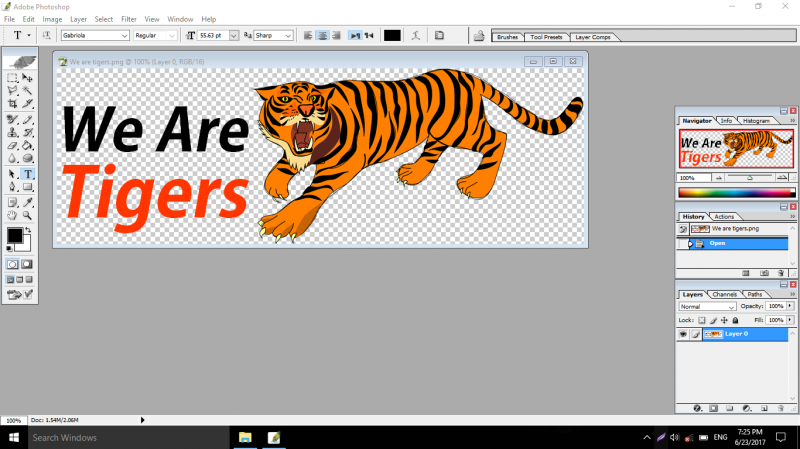
Task: Switch to the Paths tab
Action: point(755,294)
